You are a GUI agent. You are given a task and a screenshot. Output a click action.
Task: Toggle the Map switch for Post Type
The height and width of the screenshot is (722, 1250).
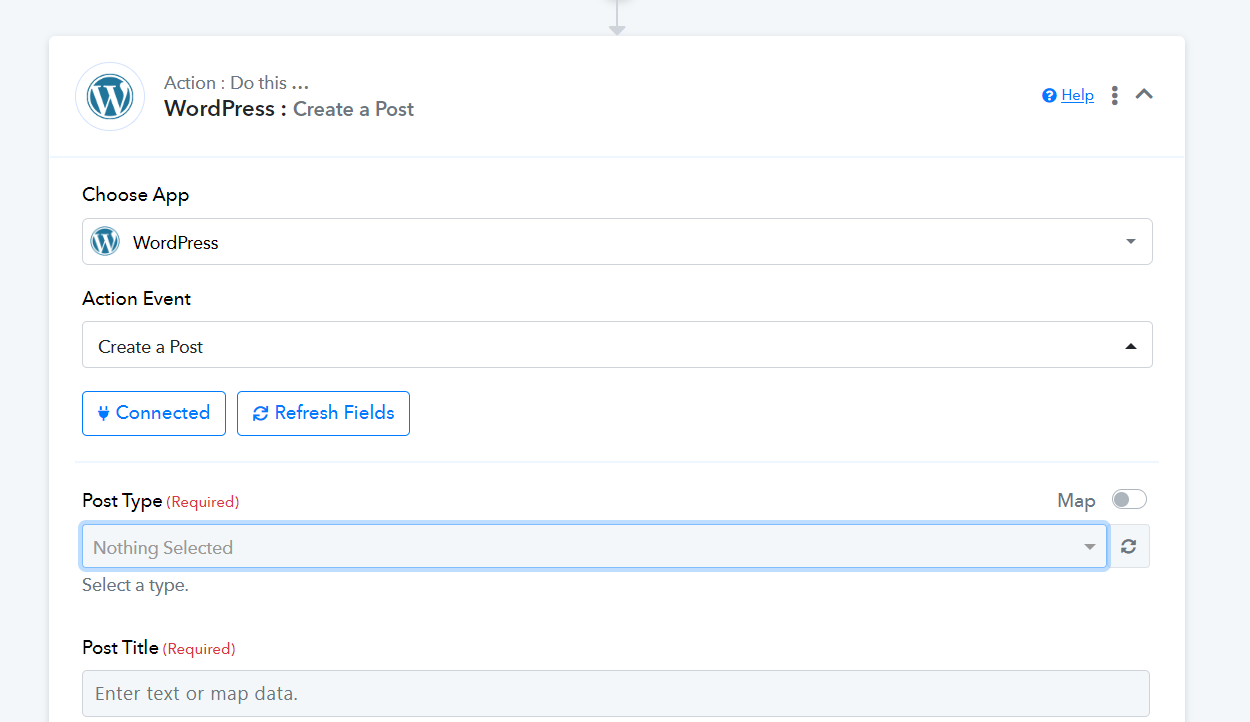pos(1129,499)
